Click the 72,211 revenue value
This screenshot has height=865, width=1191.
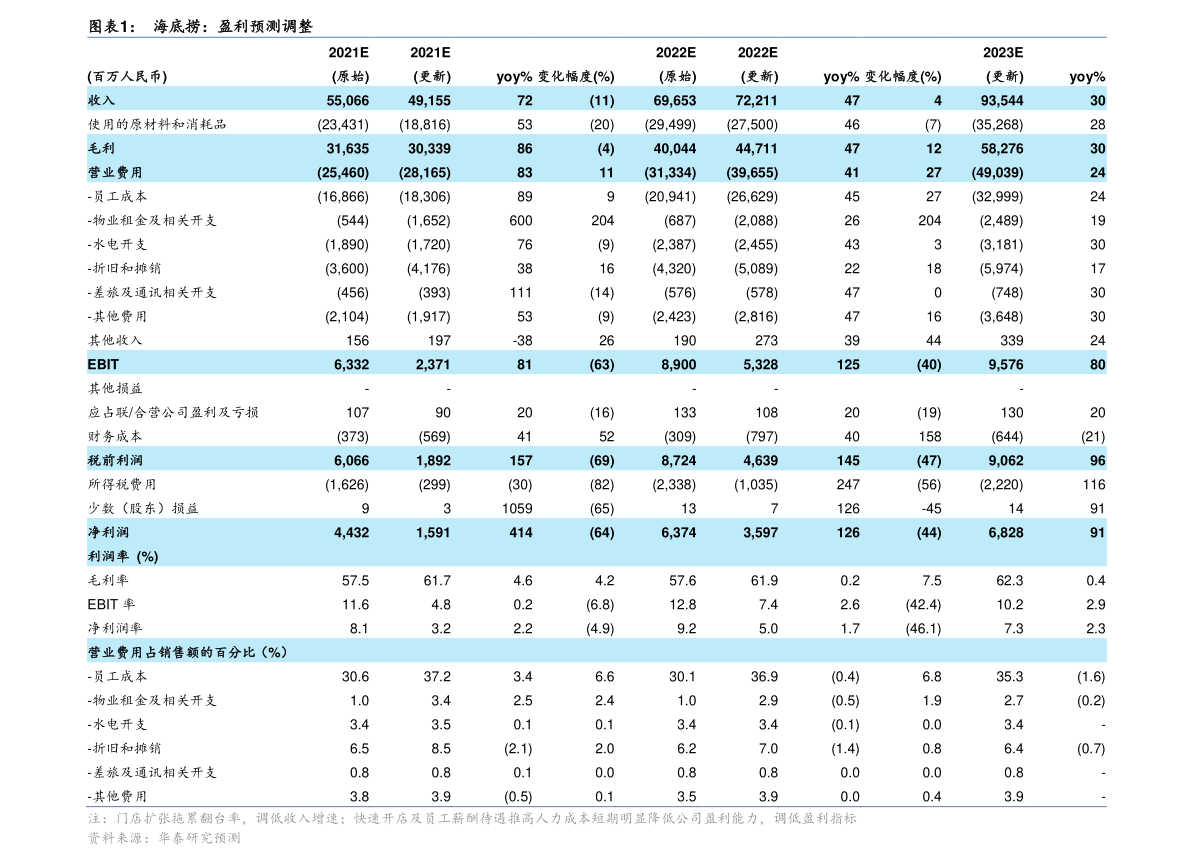[x=757, y=100]
